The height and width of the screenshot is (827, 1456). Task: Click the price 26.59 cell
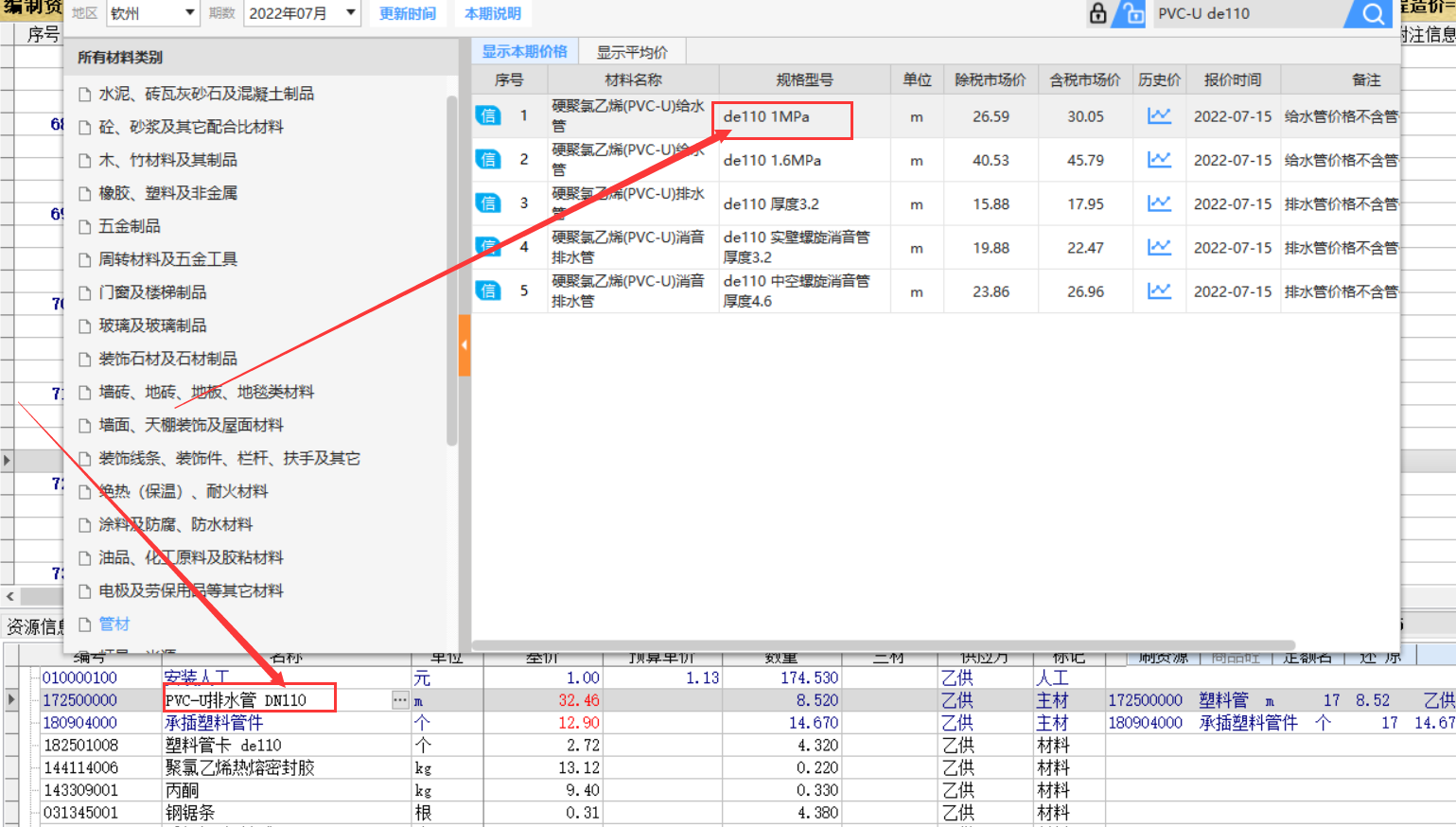[991, 116]
